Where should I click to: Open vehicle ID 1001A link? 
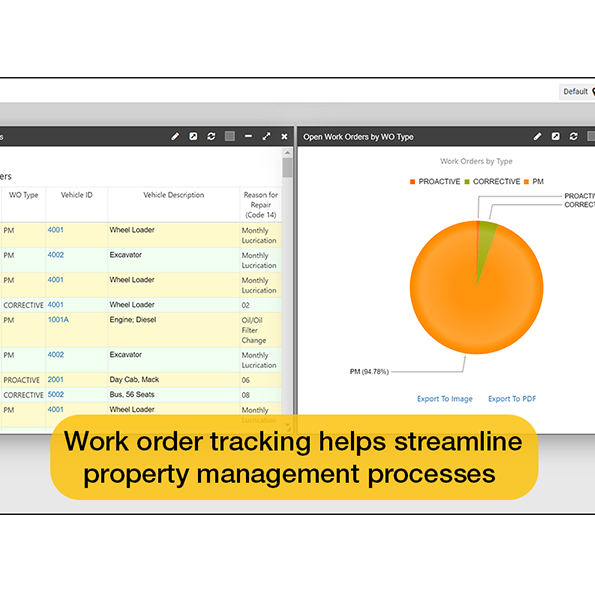click(58, 320)
